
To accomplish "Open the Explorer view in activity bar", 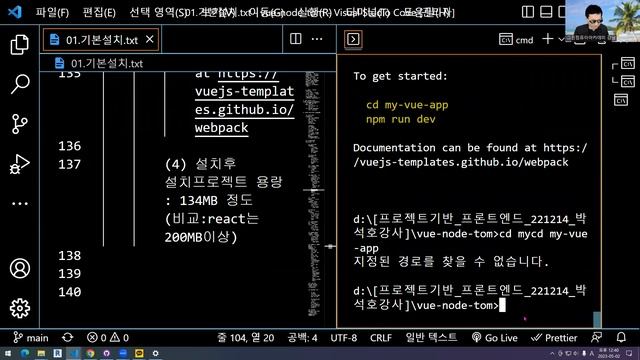I will 20,44.
